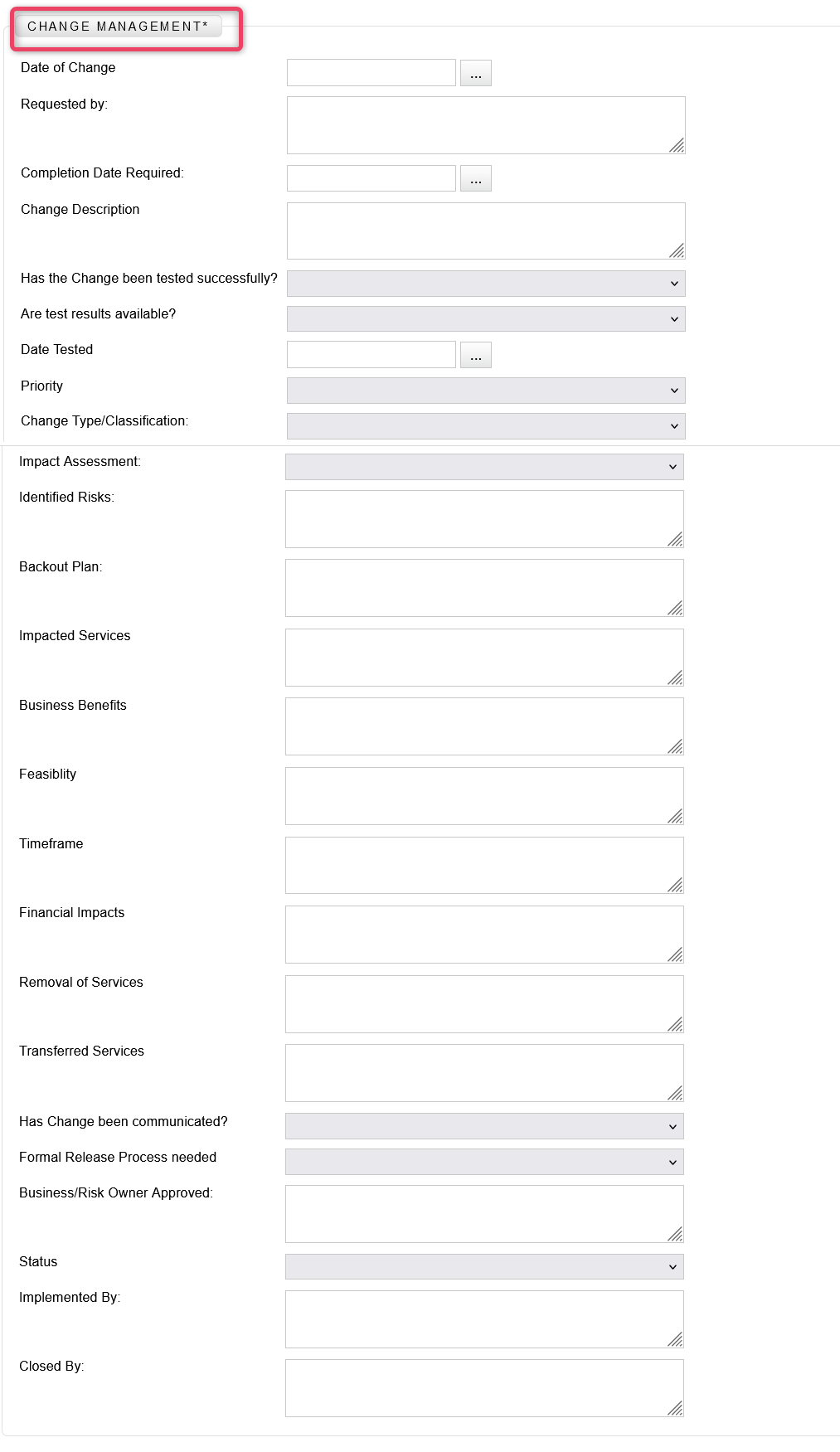Focus the Implemented By text area

click(484, 1319)
